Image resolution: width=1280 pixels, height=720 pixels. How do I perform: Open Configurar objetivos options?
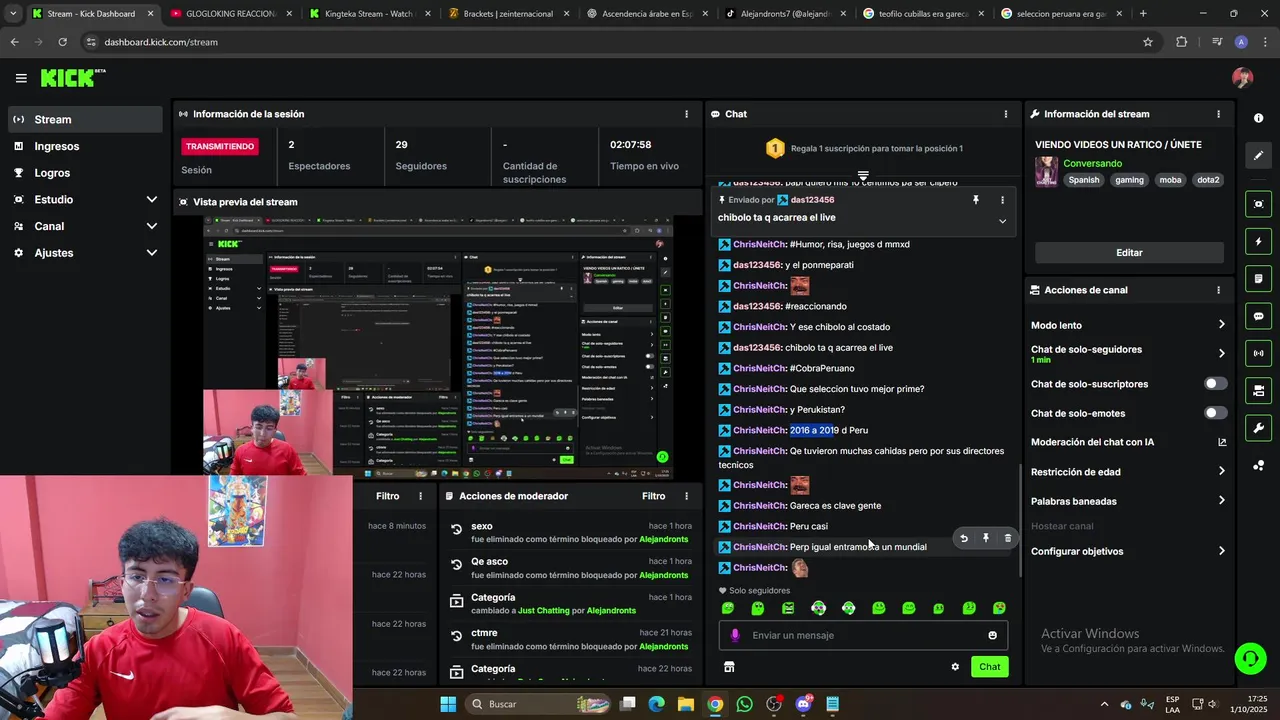point(1129,551)
